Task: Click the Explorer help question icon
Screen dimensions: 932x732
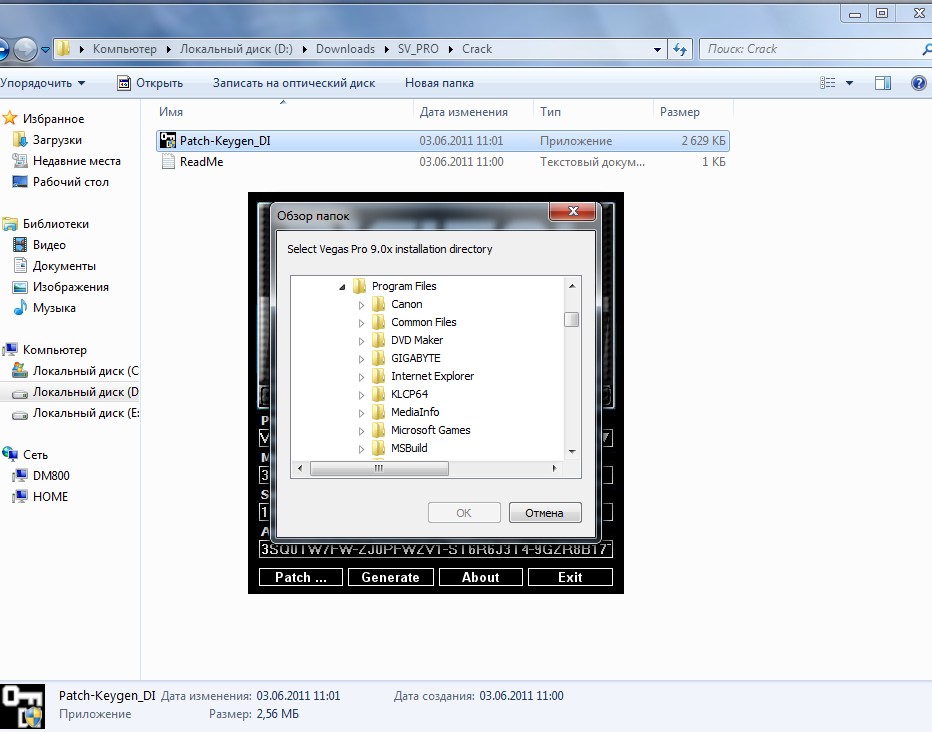Action: 918,83
